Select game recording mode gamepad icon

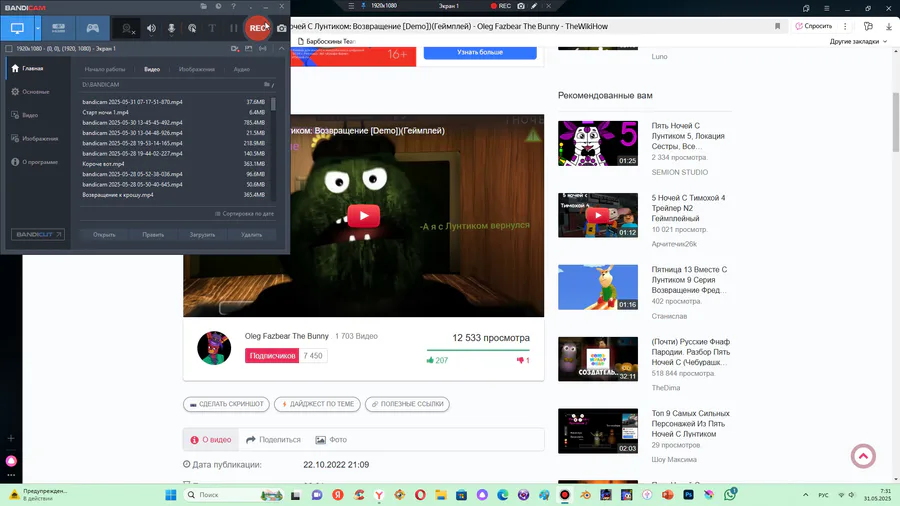(x=92, y=28)
